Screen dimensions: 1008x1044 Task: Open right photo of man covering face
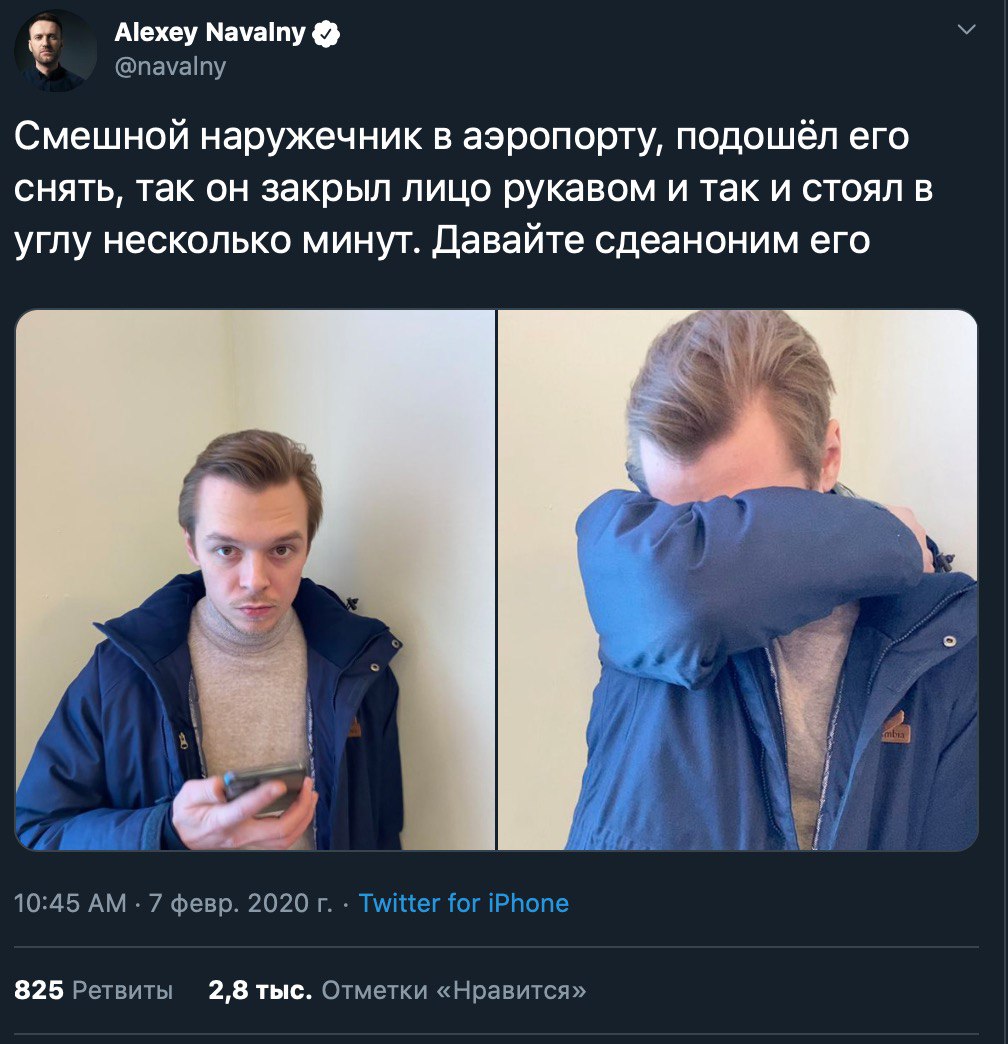738,580
